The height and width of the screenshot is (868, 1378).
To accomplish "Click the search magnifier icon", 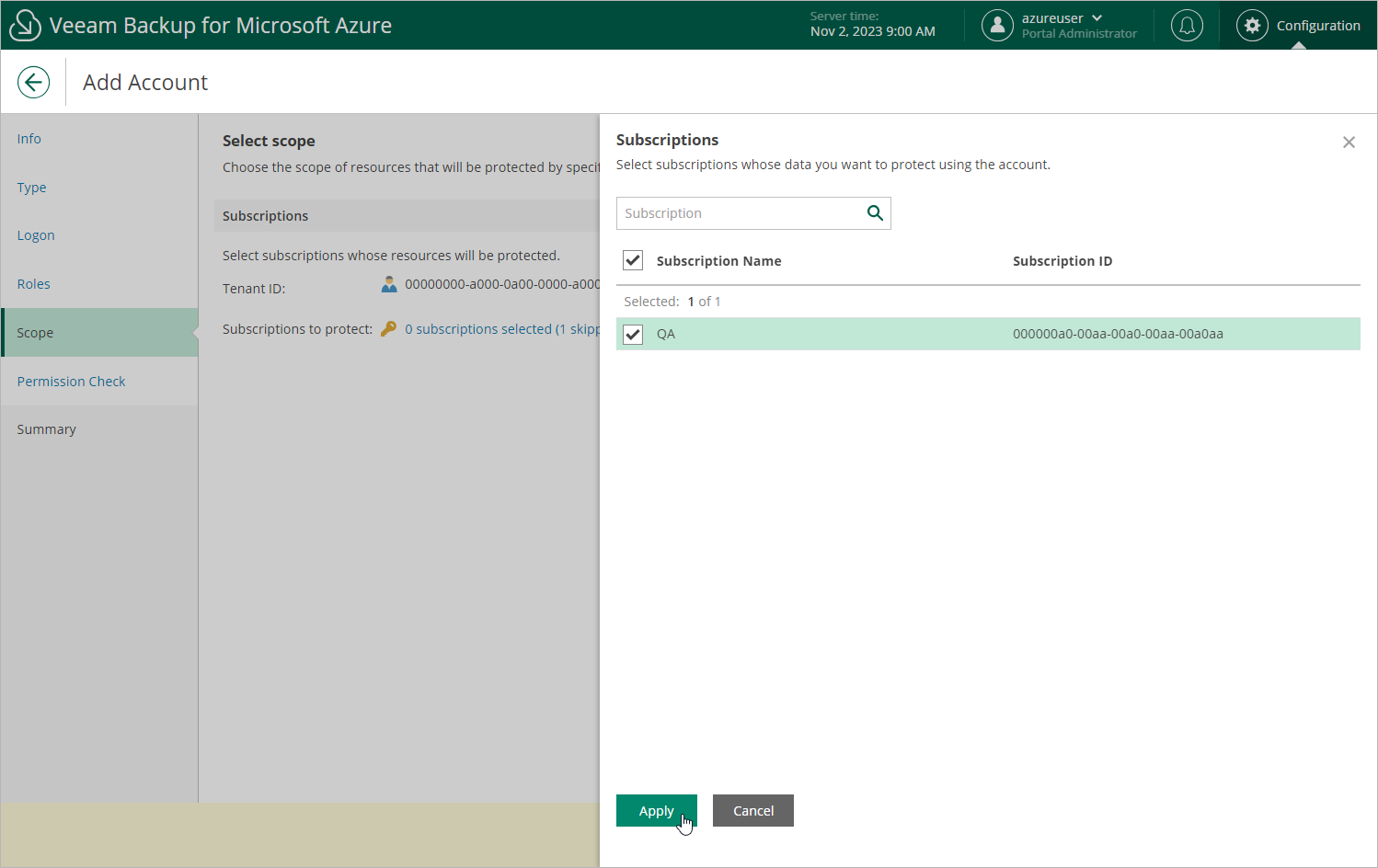I will tap(875, 213).
